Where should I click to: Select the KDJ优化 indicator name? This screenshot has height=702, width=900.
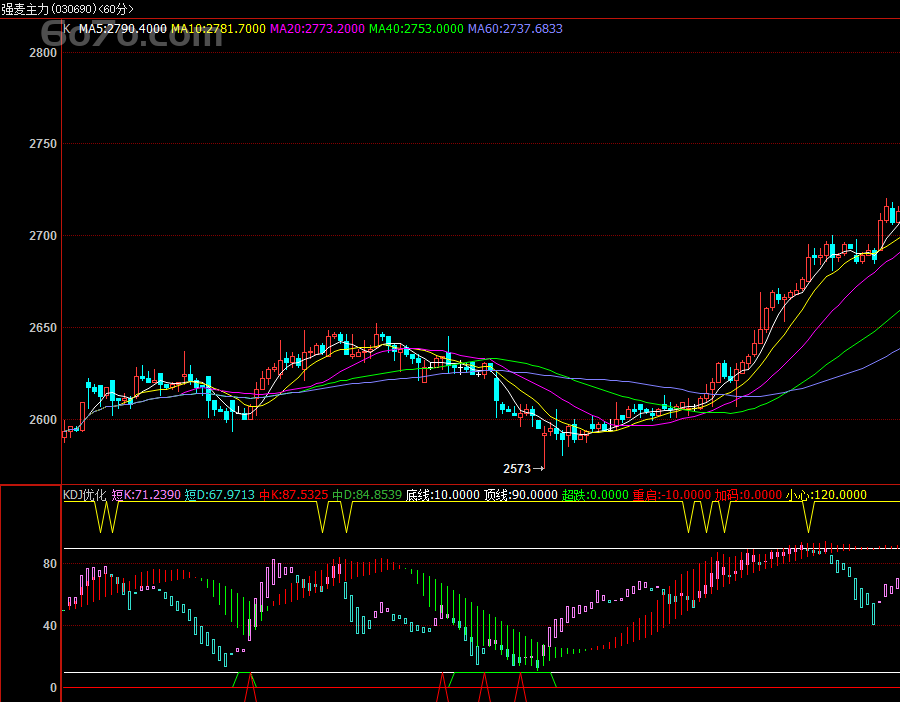pyautogui.click(x=85, y=495)
